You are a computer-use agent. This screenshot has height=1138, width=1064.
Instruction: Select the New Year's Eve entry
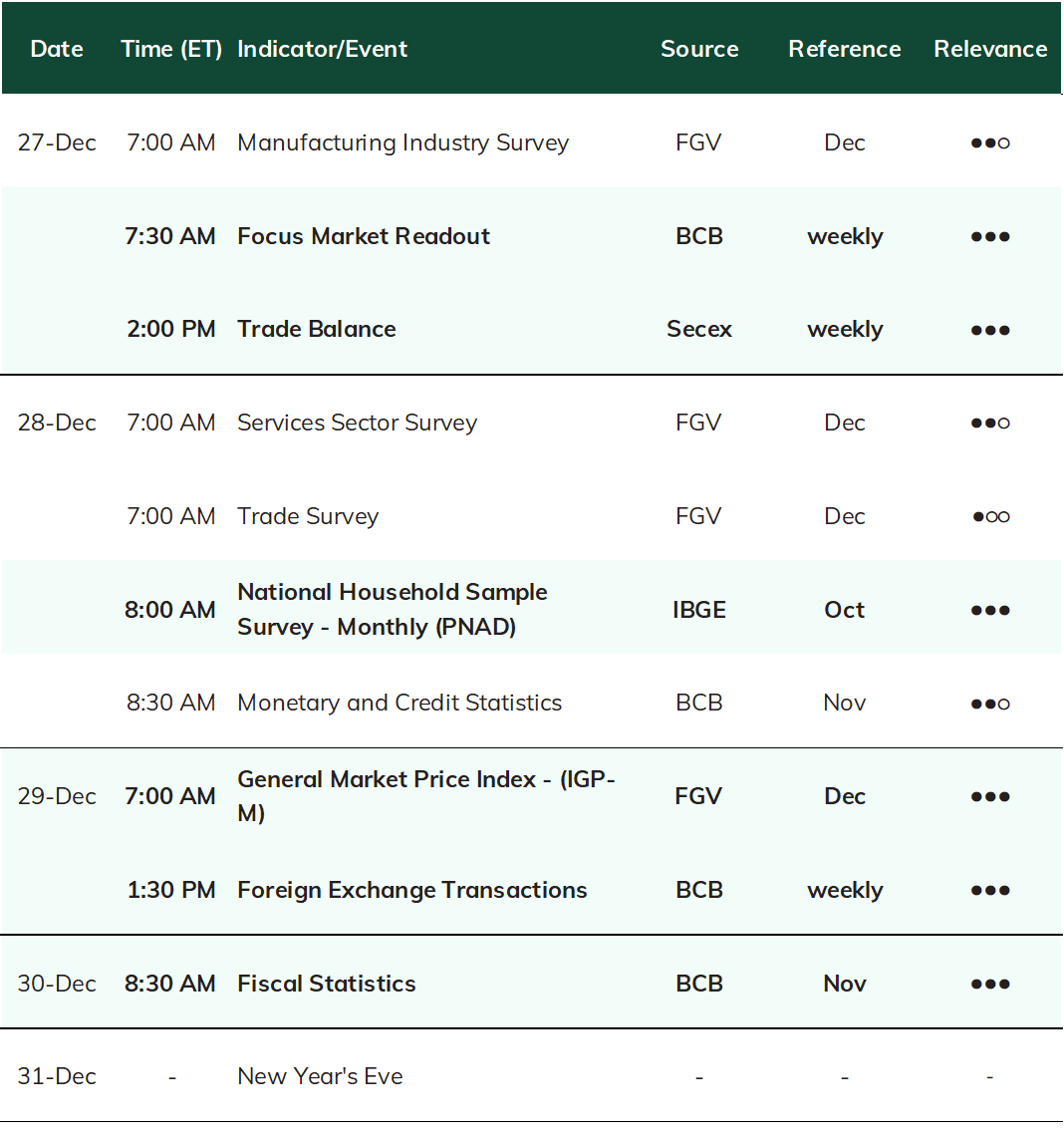click(320, 1076)
